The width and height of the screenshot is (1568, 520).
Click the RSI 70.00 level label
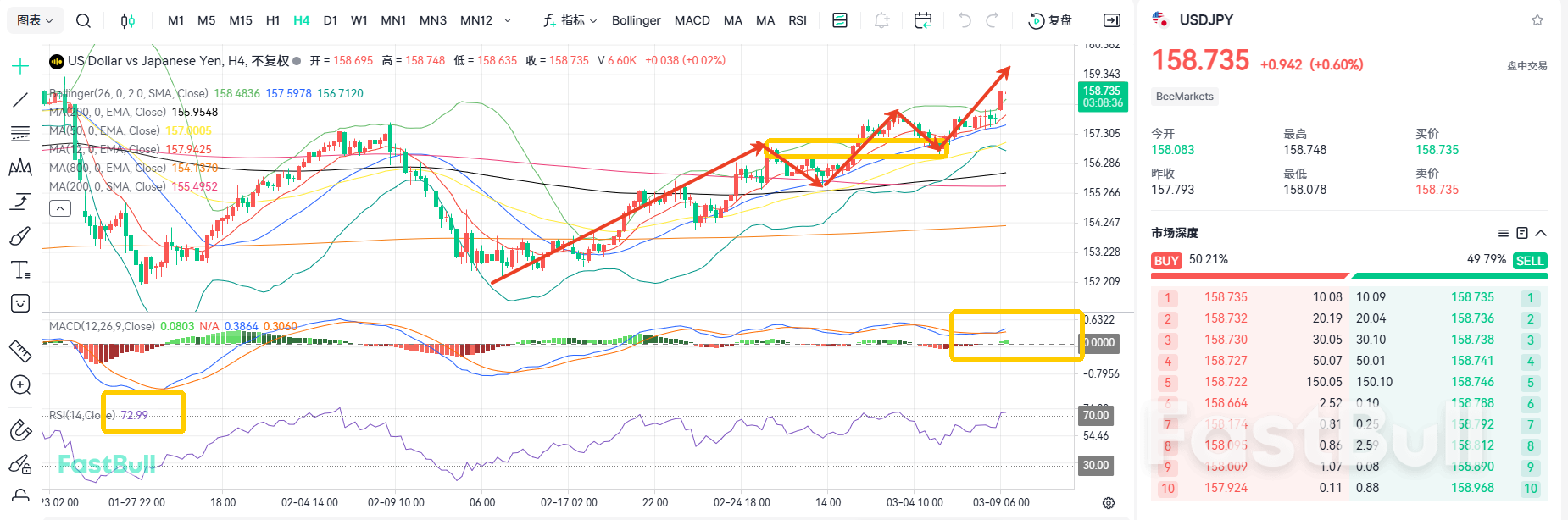pos(1096,415)
